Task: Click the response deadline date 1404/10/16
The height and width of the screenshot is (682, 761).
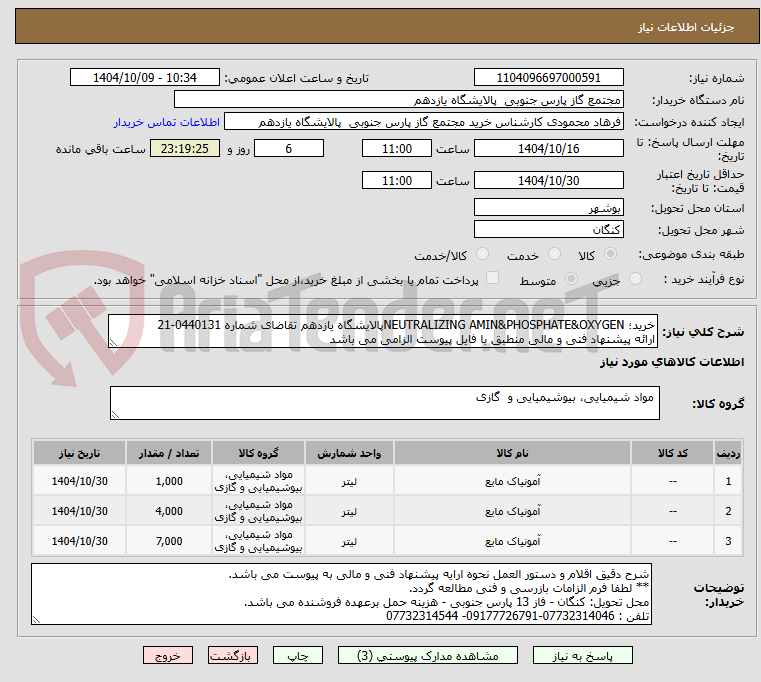Action: 548,148
